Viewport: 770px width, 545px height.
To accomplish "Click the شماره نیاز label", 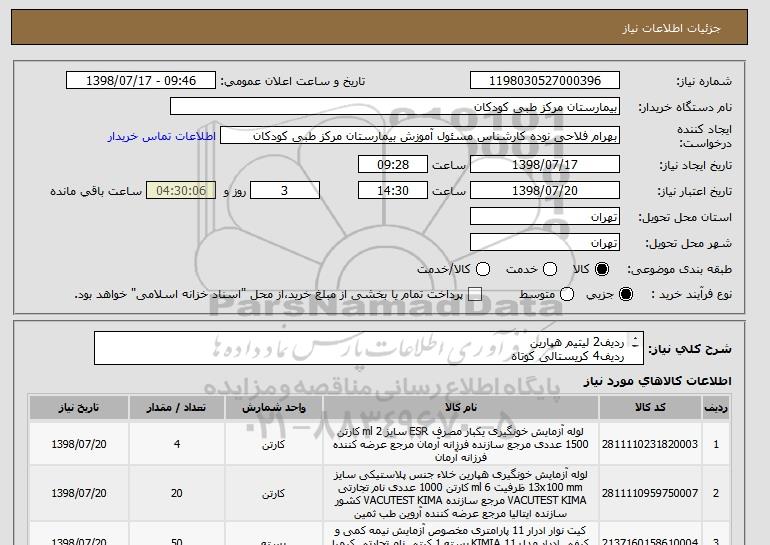I will [704, 81].
